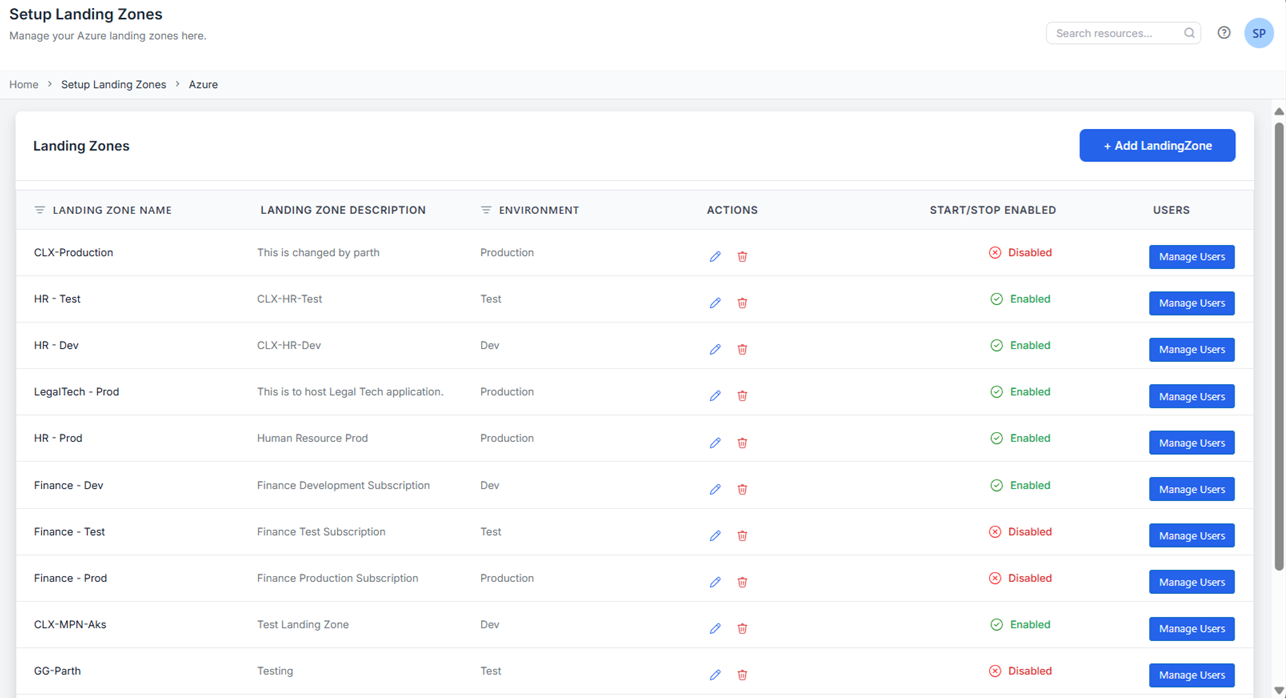
Task: Click Enabled status for HR - Test
Action: pos(1020,299)
